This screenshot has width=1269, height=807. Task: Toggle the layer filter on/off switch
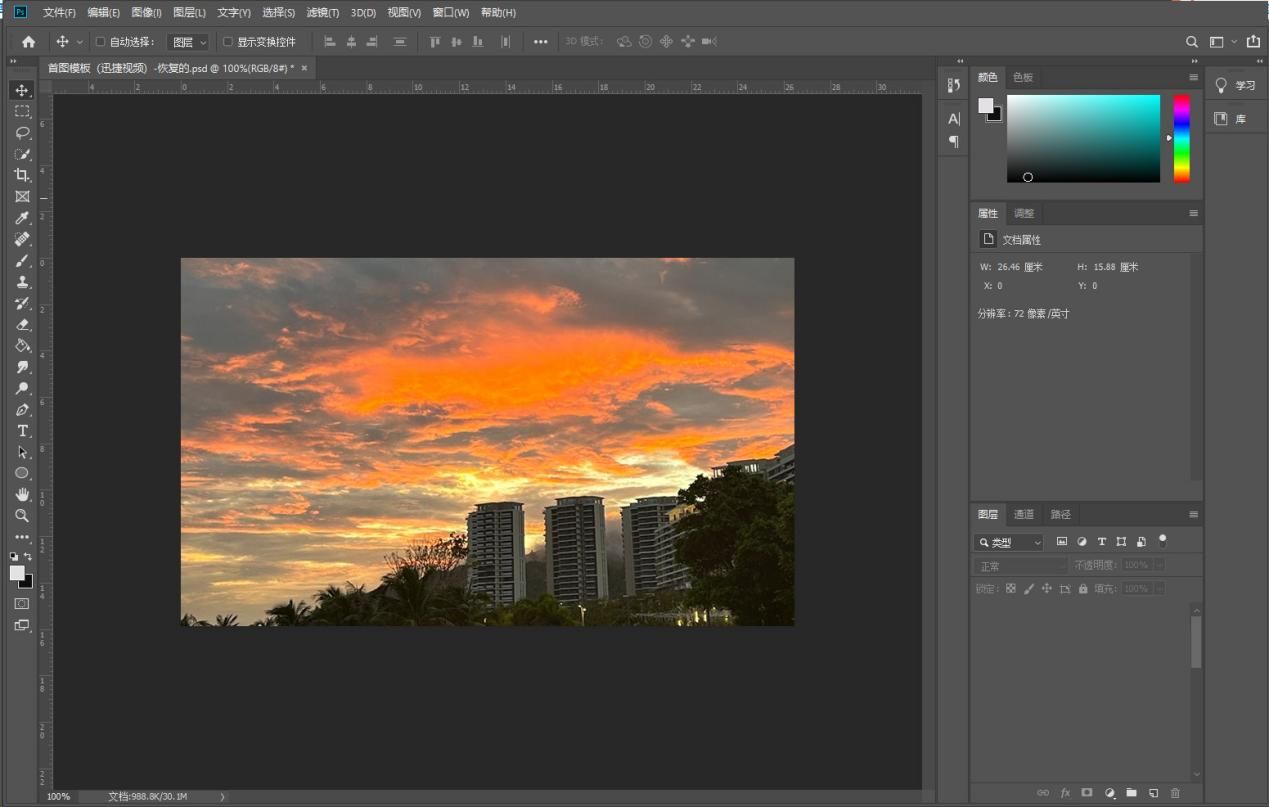coord(1162,540)
